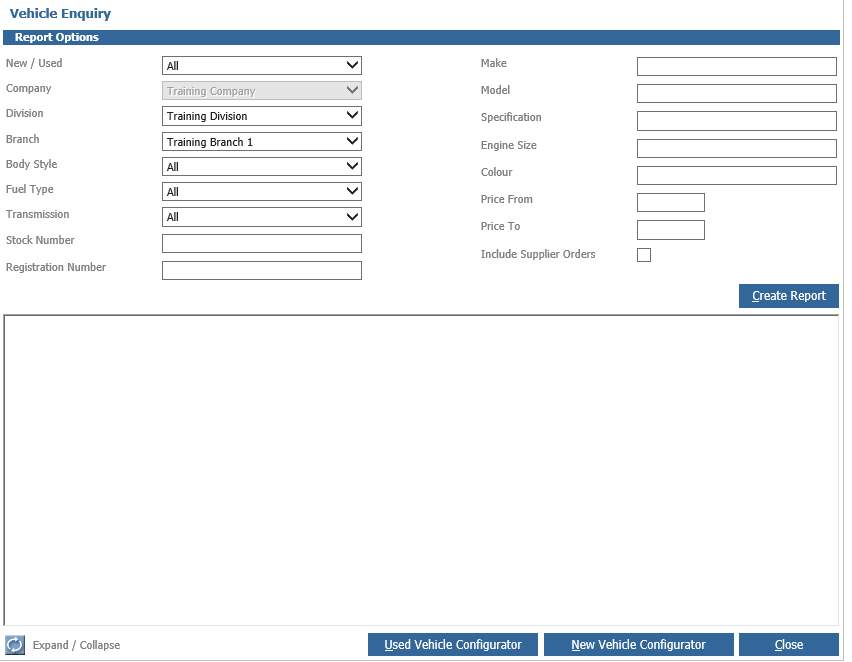Click the Create Report button
852x662 pixels.
tap(788, 296)
